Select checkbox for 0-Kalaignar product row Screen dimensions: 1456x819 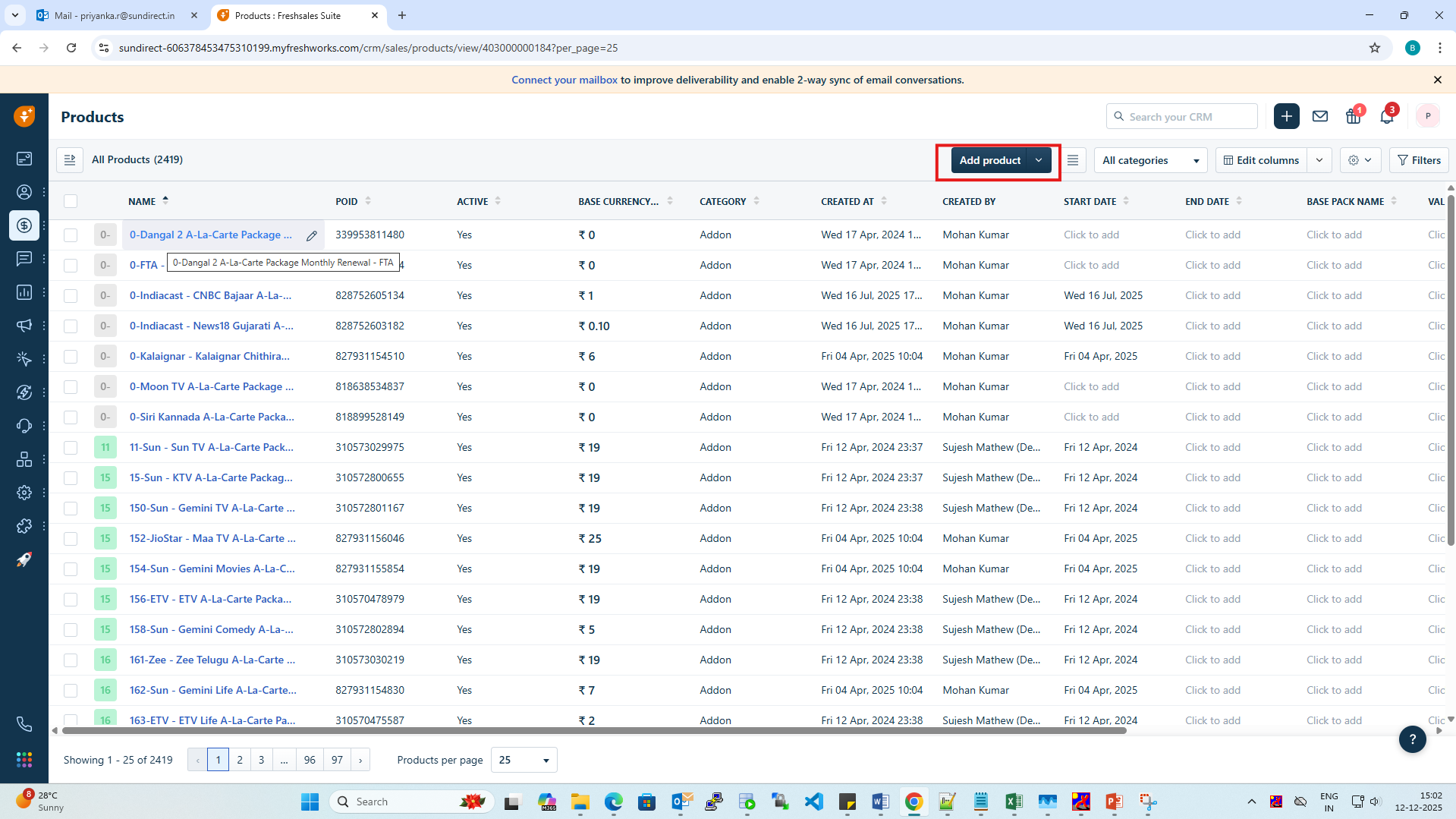point(71,357)
